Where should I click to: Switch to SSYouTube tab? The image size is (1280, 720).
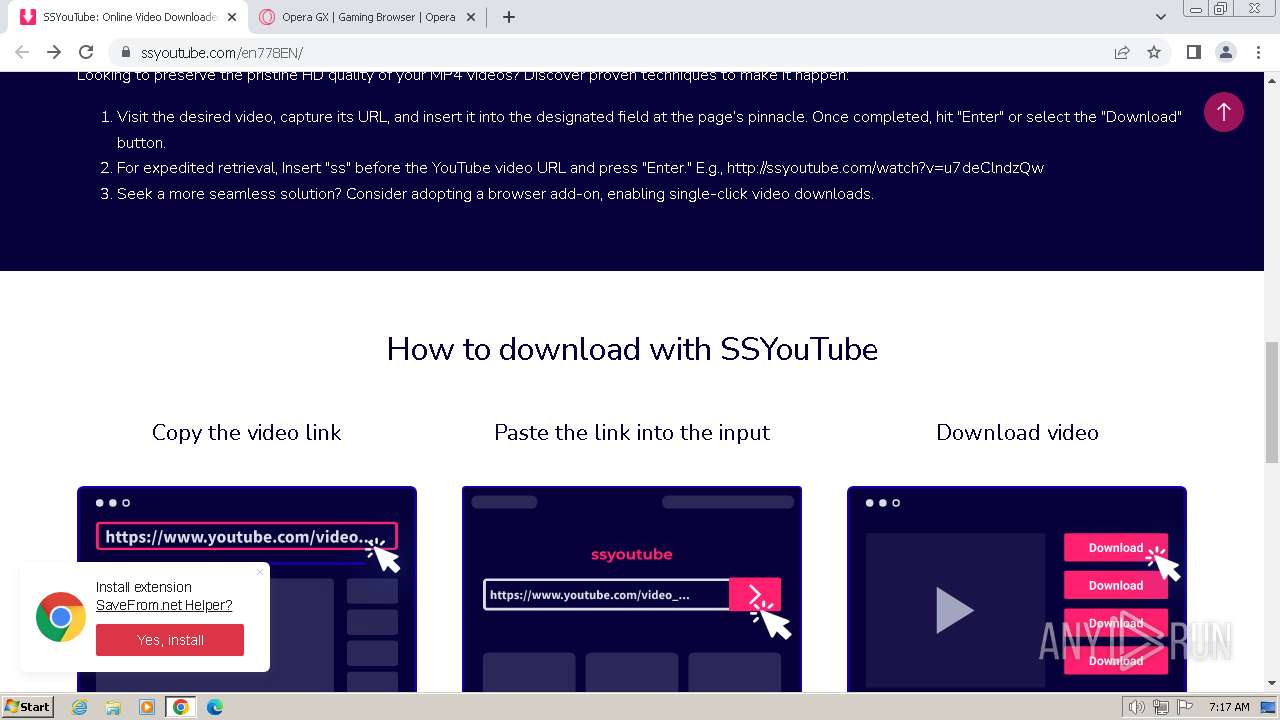[128, 17]
